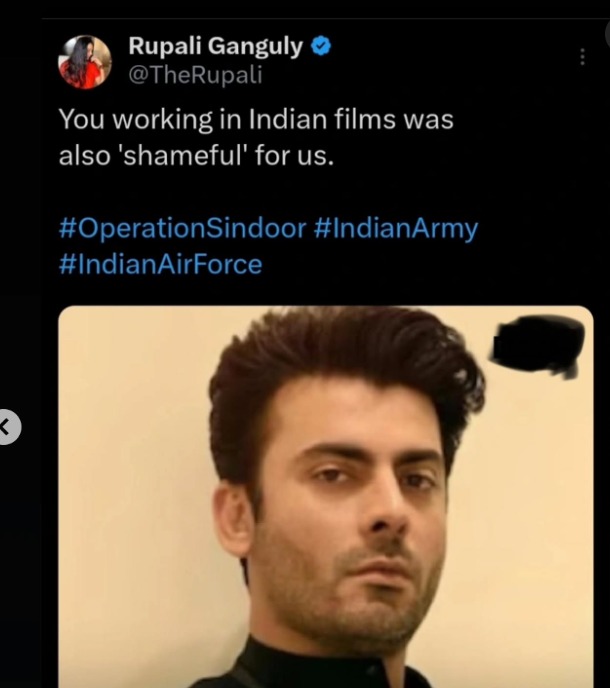
Task: Click Rupali Ganguly's profile avatar
Action: 84,61
